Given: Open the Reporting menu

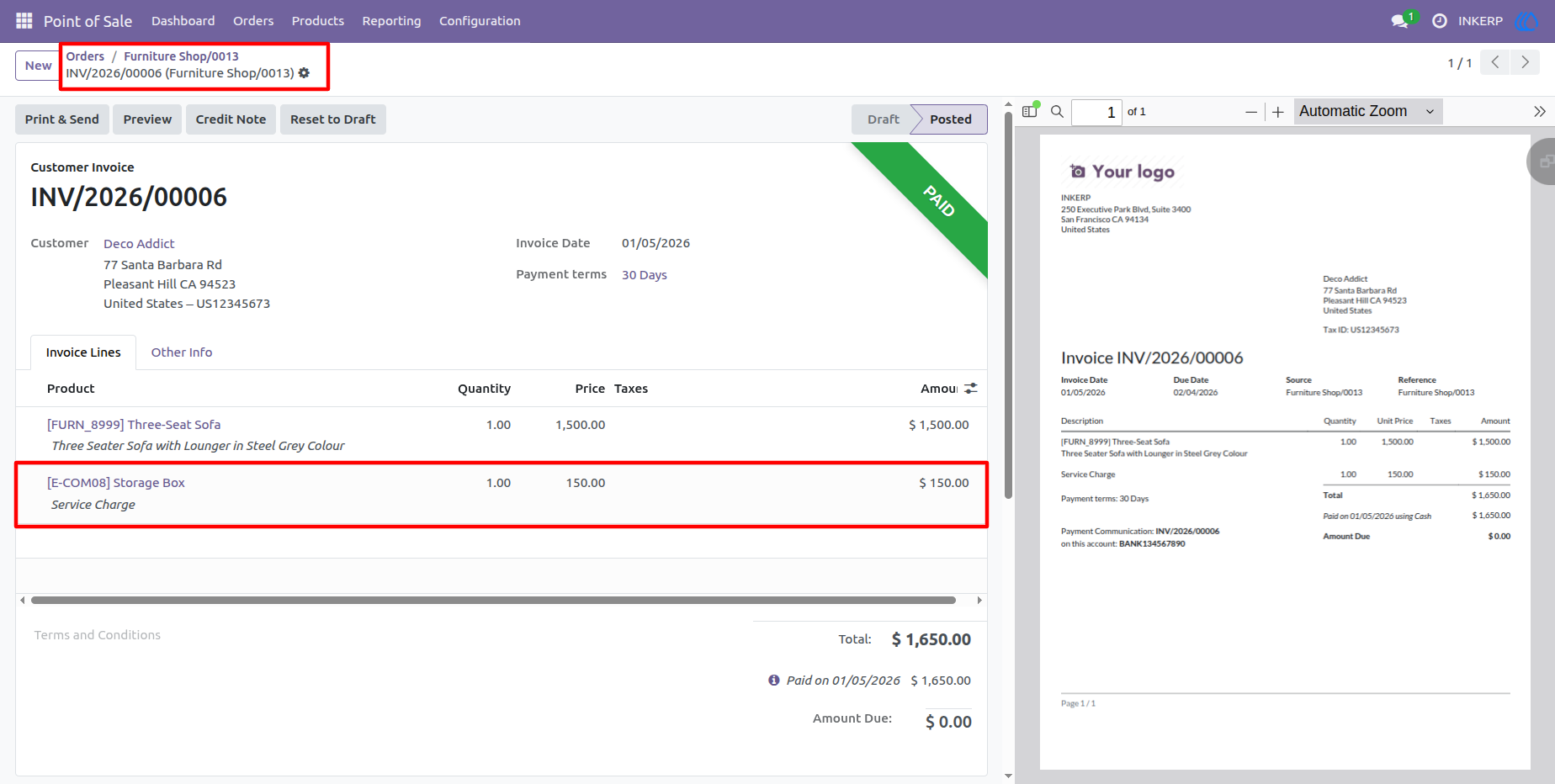Looking at the screenshot, I should point(391,21).
